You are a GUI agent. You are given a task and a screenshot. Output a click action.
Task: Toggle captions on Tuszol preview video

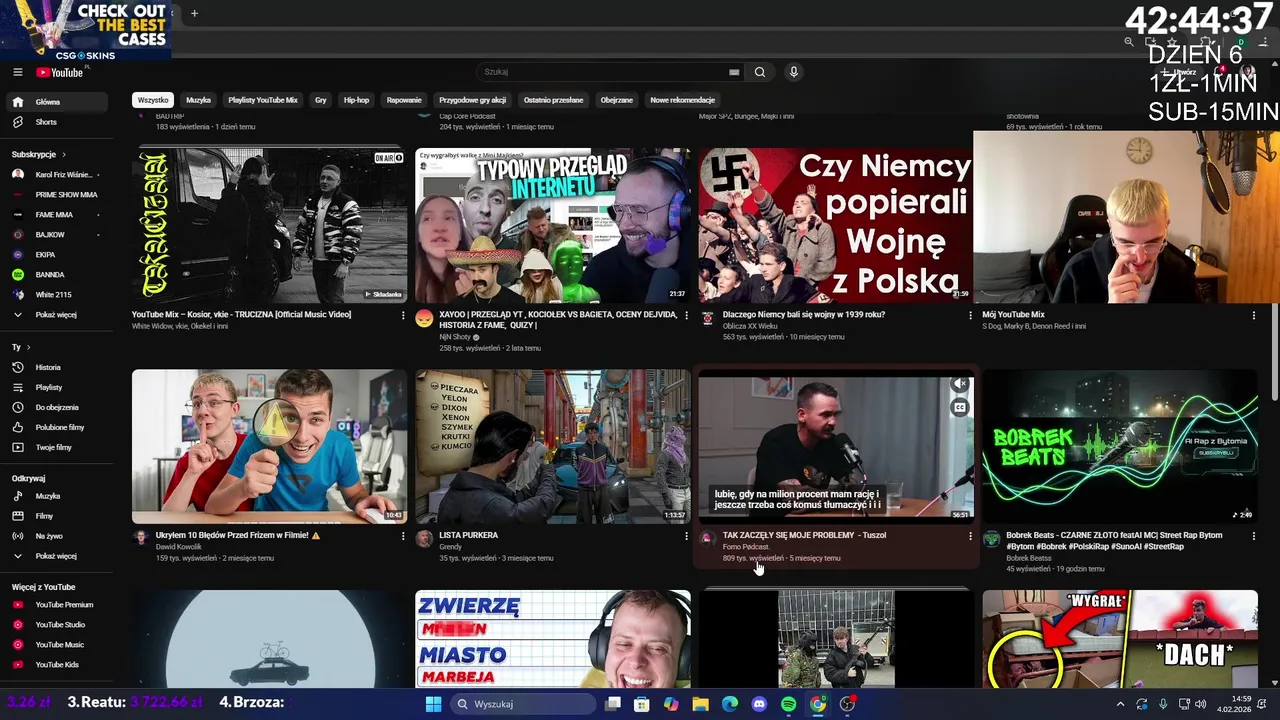pyautogui.click(x=960, y=407)
